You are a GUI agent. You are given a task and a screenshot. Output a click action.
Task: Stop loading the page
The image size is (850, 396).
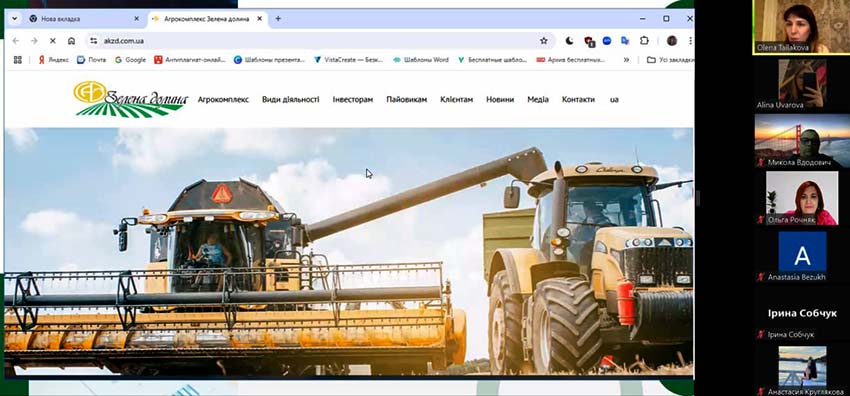(53, 41)
